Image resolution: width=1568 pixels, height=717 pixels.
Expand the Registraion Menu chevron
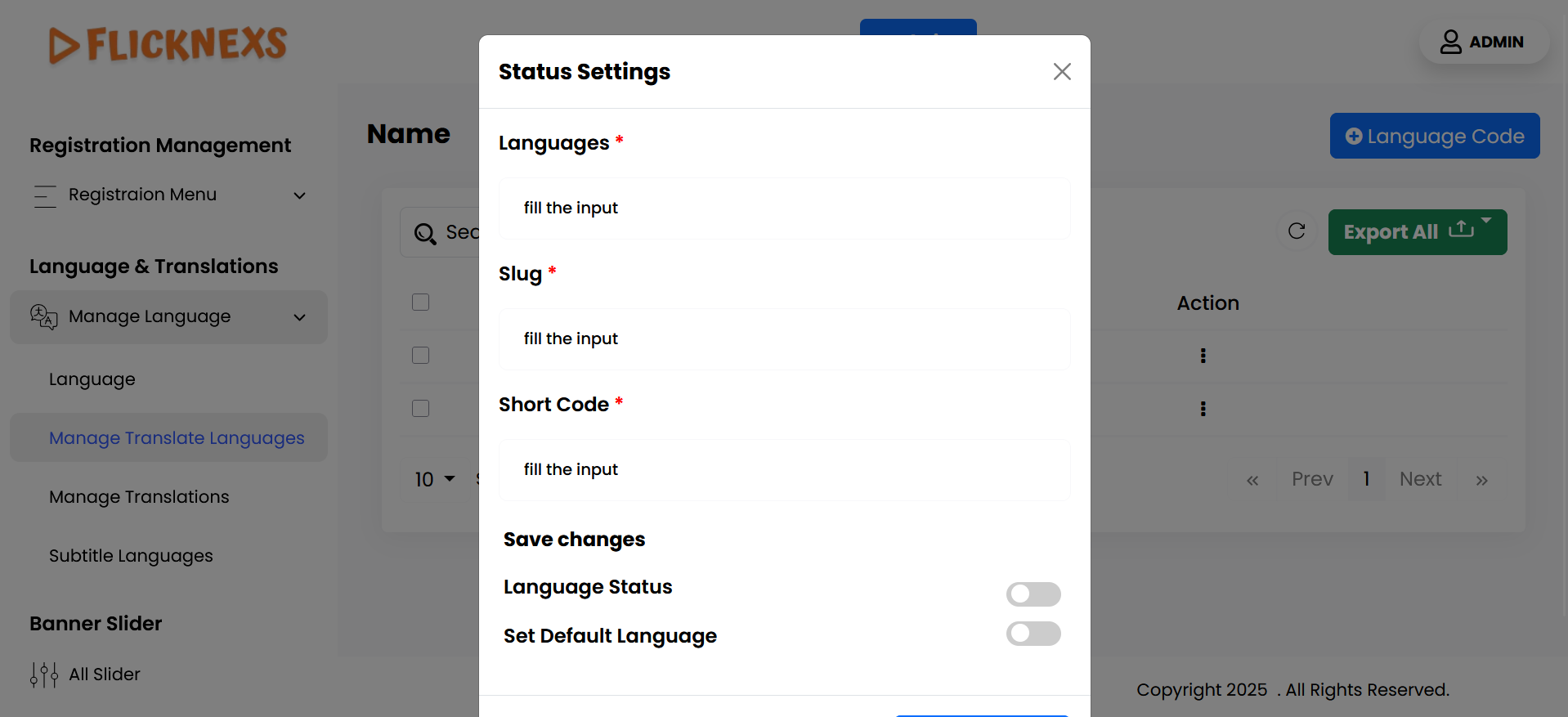[300, 195]
